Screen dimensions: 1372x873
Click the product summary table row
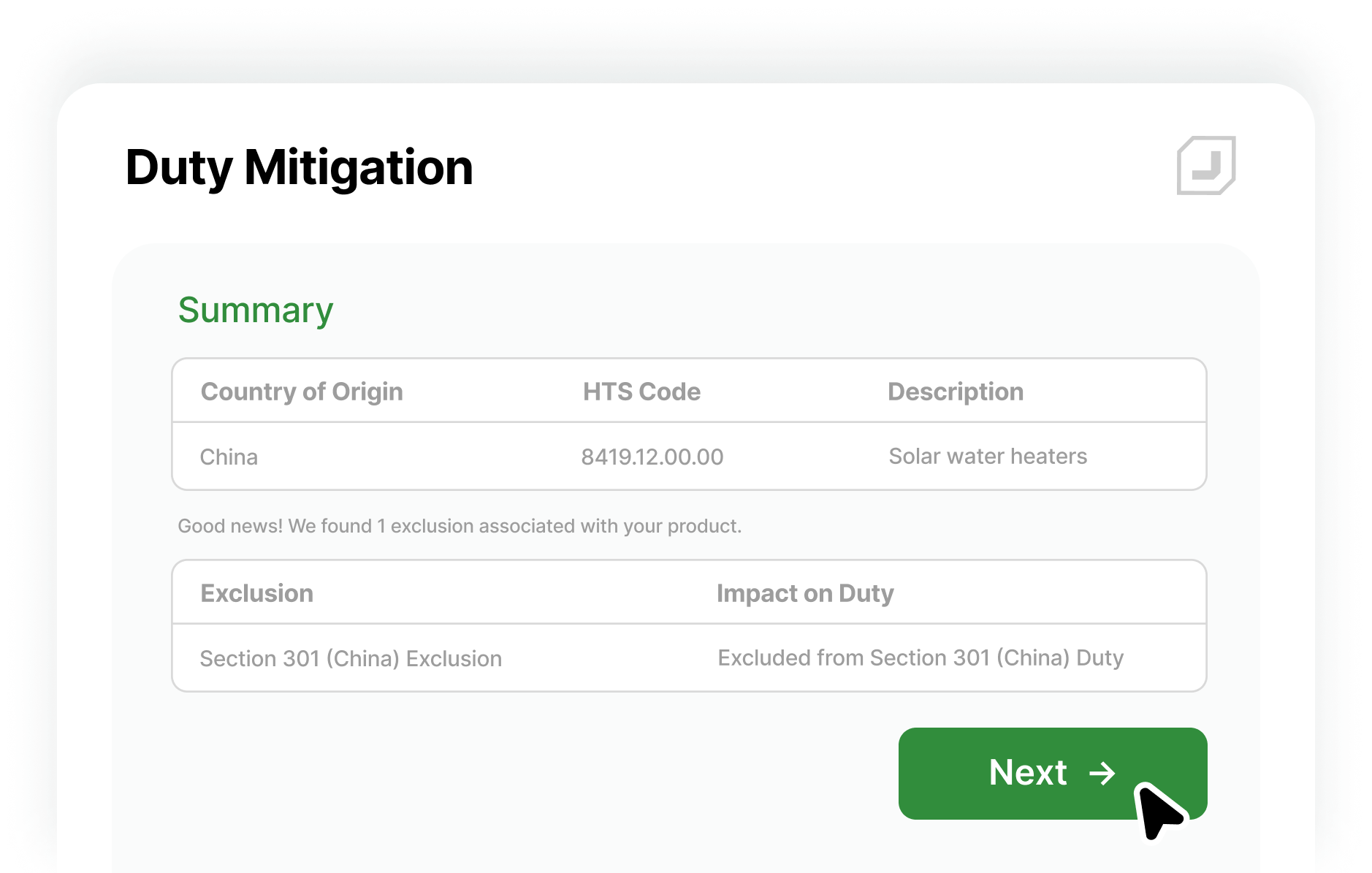(x=689, y=457)
